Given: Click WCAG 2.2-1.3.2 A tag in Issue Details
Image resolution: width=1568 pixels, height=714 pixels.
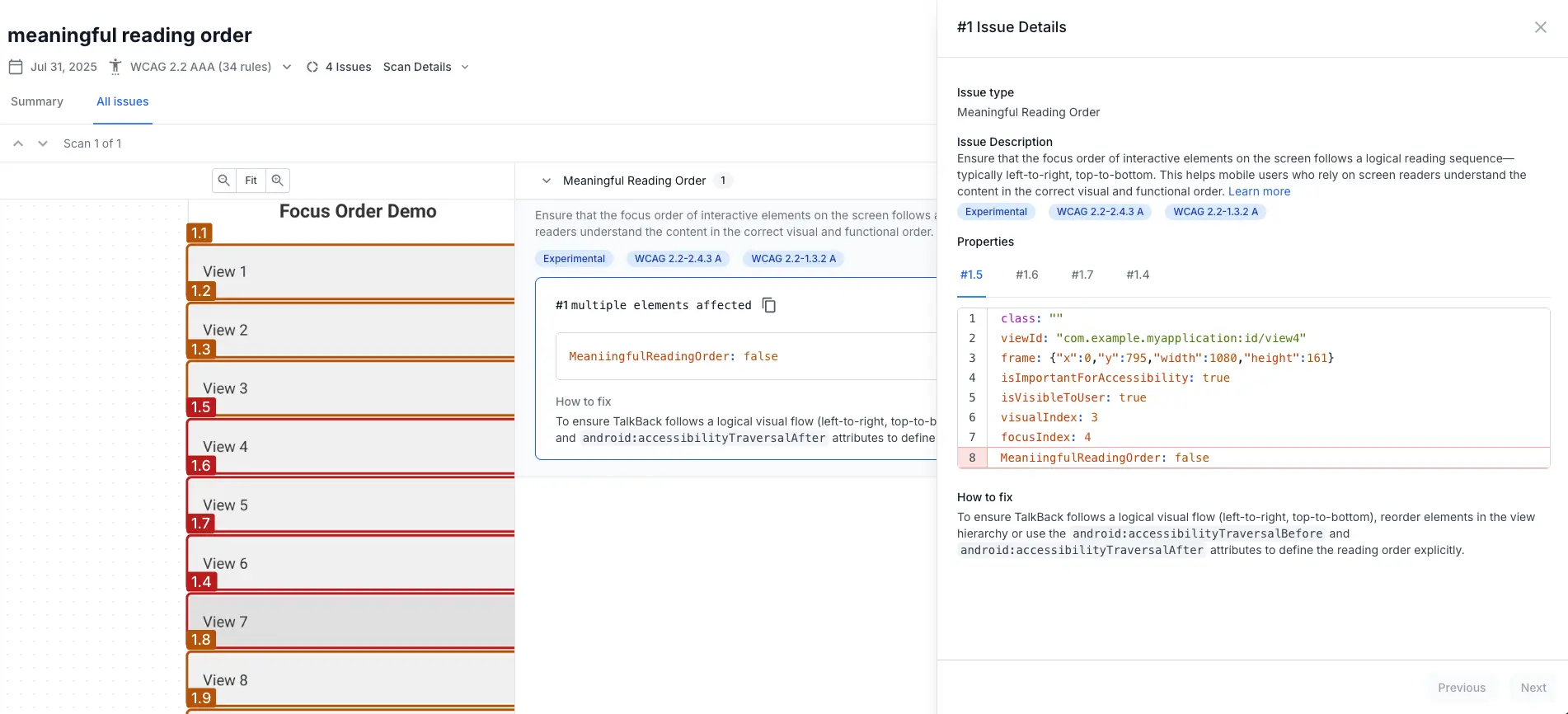Looking at the screenshot, I should (1215, 212).
